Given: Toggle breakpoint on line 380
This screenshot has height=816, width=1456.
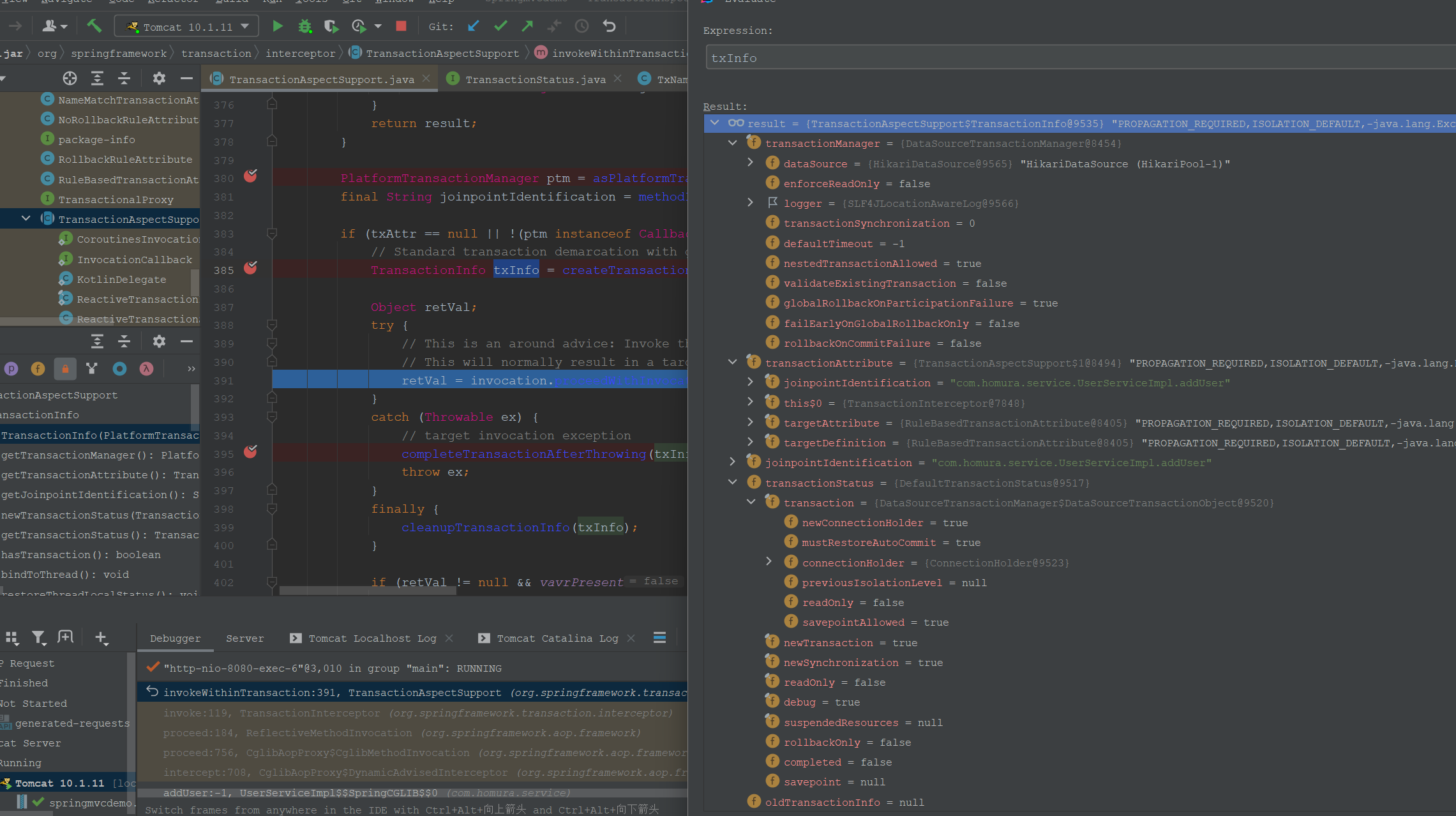Looking at the screenshot, I should (250, 176).
